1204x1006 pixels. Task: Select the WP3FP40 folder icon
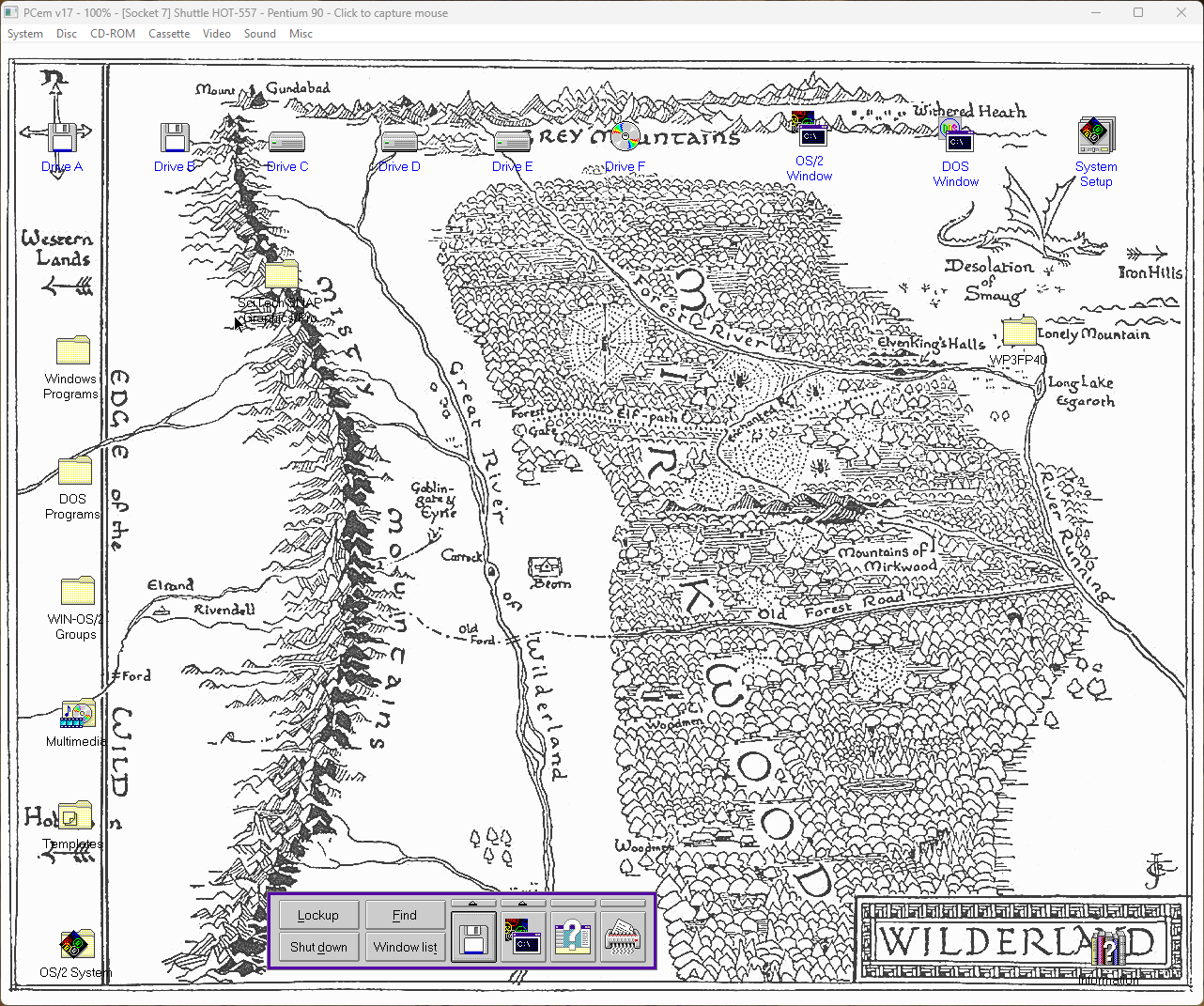click(1018, 333)
